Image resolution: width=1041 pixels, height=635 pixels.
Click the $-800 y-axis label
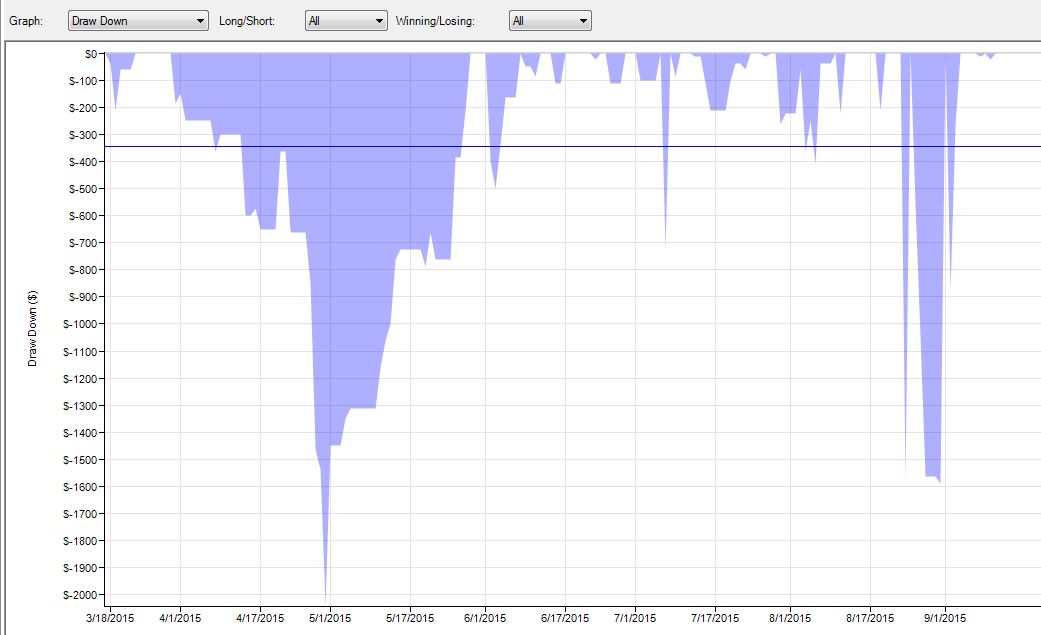pyautogui.click(x=83, y=270)
